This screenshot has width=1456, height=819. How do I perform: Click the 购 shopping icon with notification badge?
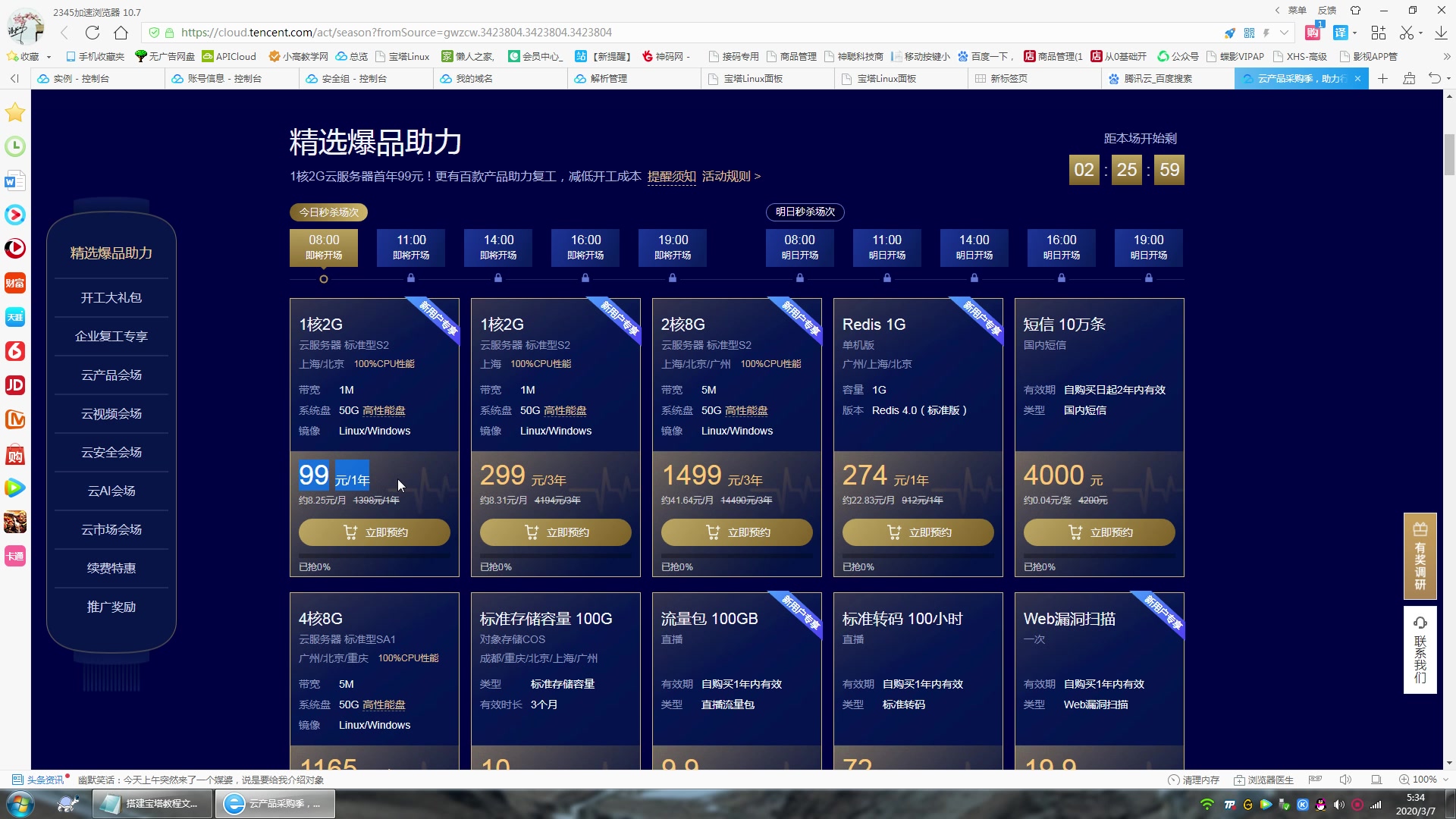click(1311, 33)
